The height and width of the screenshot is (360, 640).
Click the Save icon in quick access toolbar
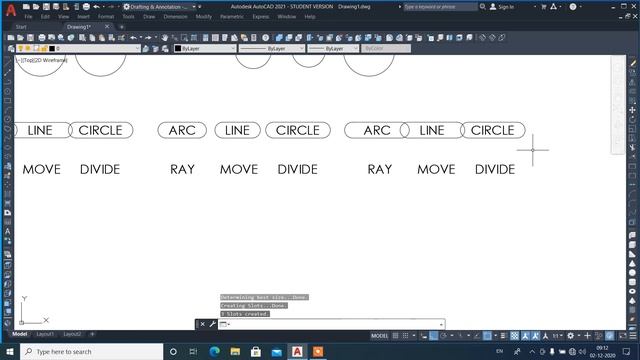[x=46, y=7]
